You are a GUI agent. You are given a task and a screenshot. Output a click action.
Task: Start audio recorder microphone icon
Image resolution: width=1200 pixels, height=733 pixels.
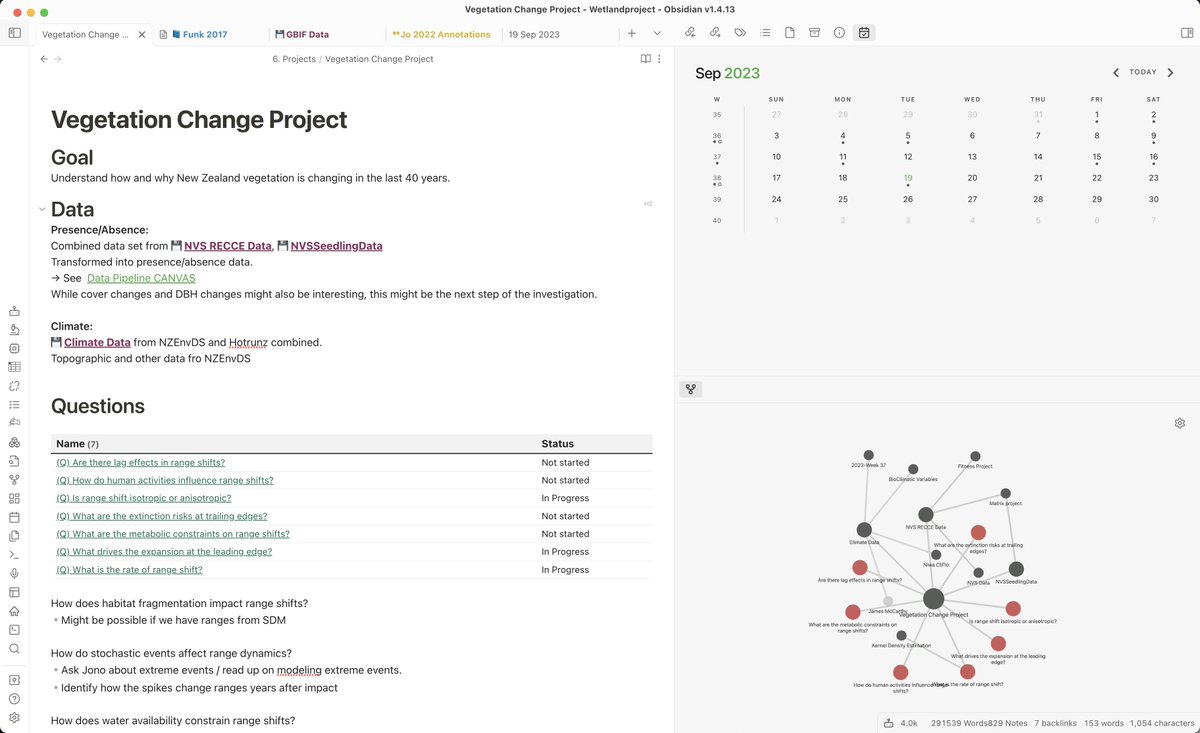click(x=14, y=573)
